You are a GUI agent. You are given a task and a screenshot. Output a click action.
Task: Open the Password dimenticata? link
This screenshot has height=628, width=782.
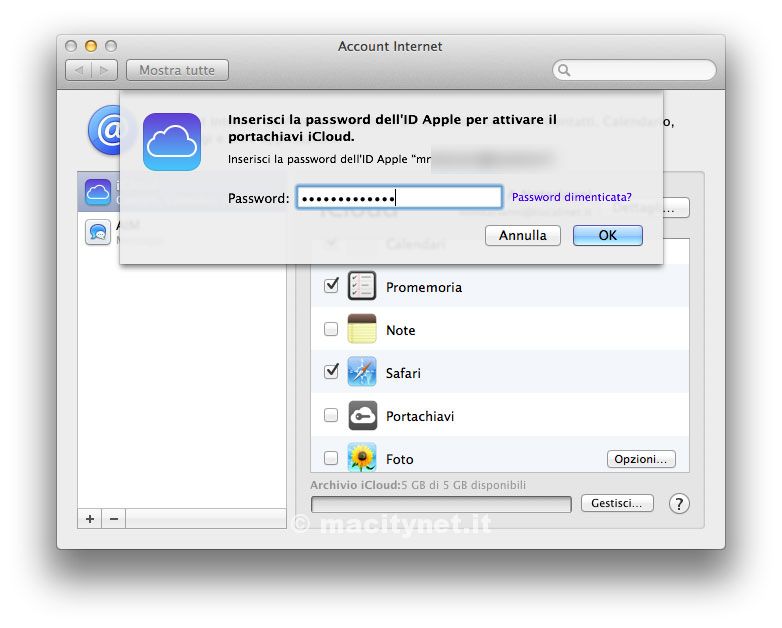[572, 197]
